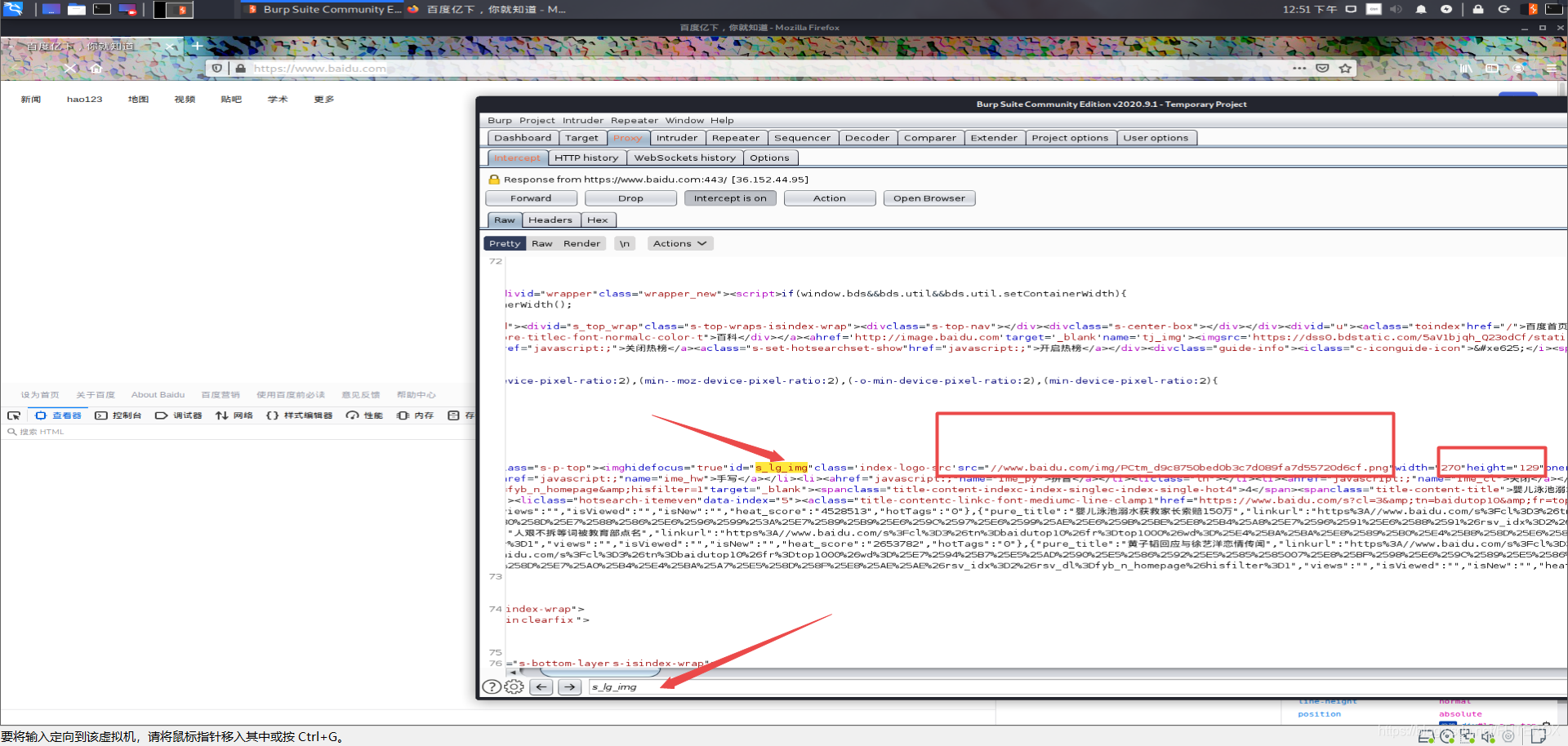Click the 地图 link on the Baidu page

pos(138,100)
